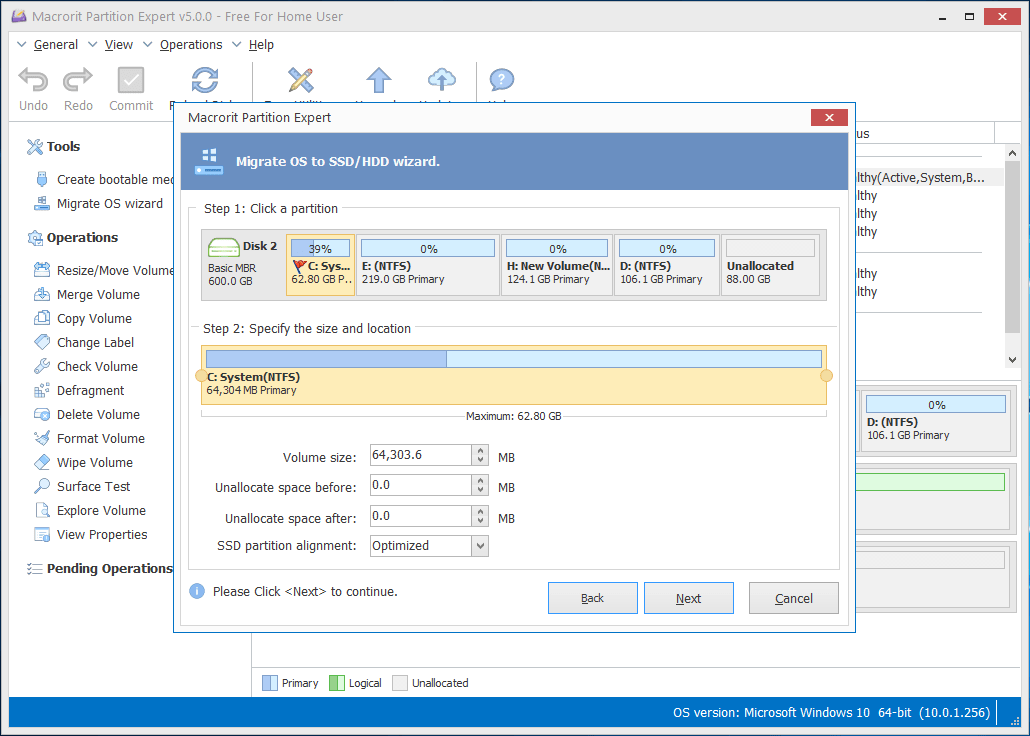This screenshot has height=736, width=1030.
Task: Click the Reload Disk refresh icon
Action: [x=205, y=80]
